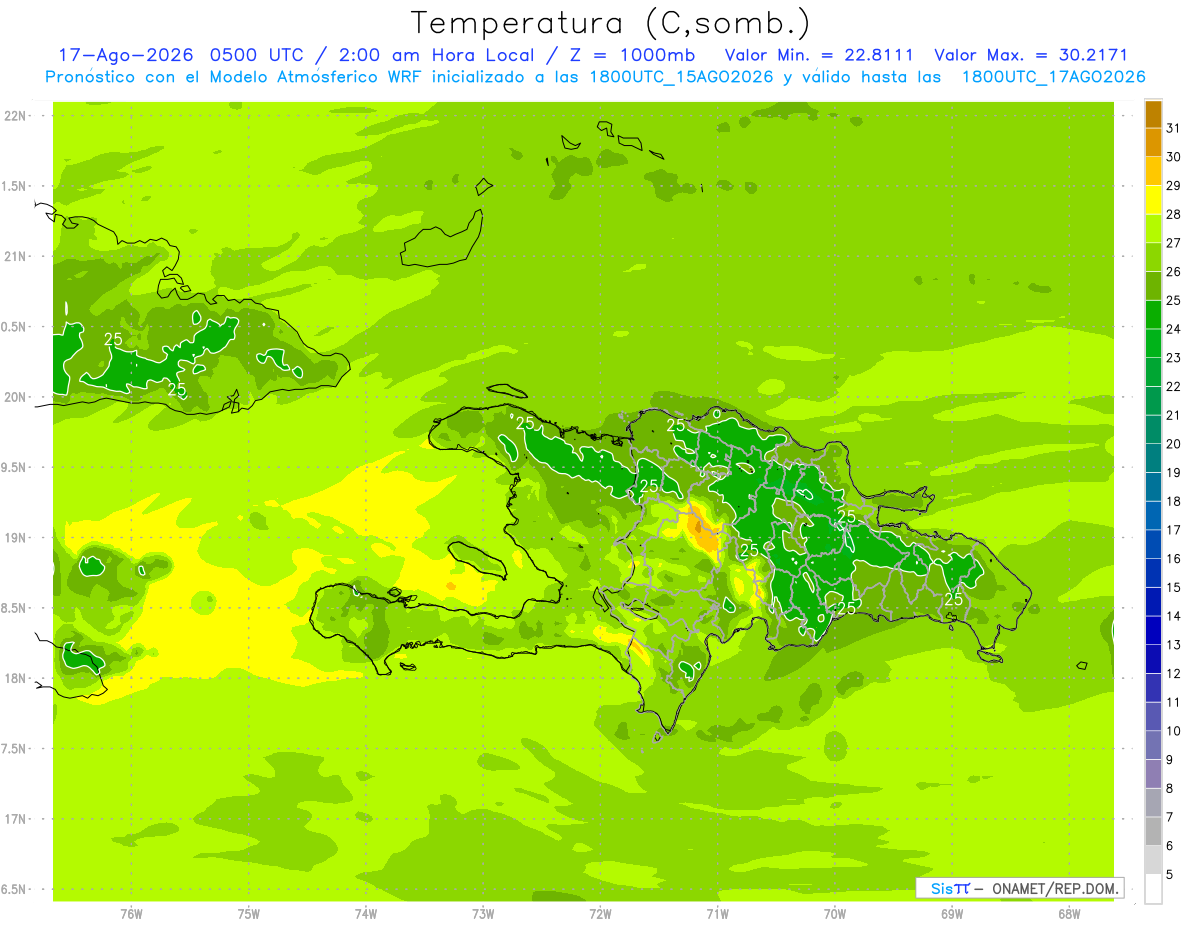This screenshot has height=927, width=1200.
Task: Click the '69W' longitude axis label
Action: coord(952,913)
